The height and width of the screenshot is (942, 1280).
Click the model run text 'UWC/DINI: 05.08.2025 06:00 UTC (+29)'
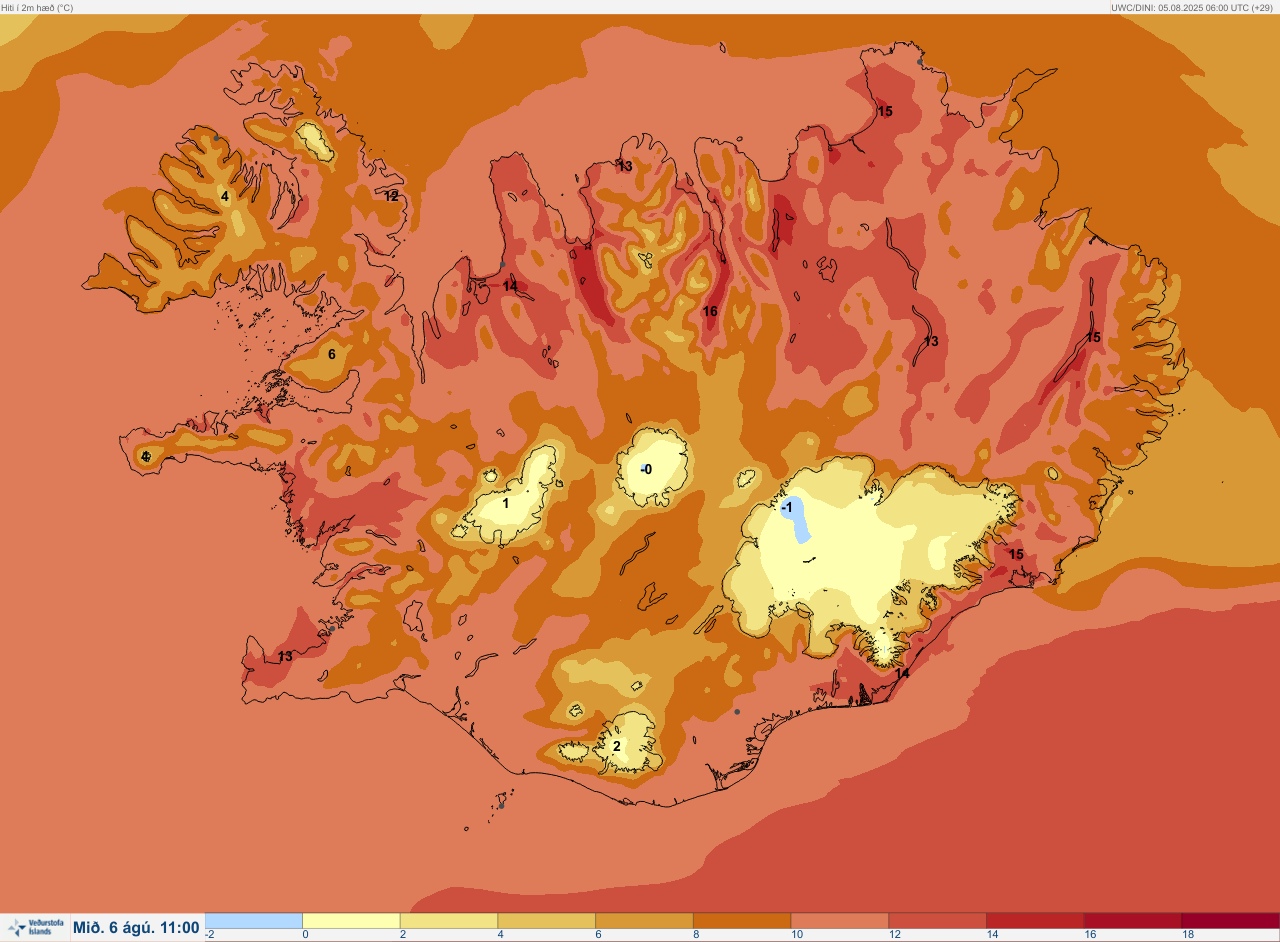click(x=1192, y=7)
